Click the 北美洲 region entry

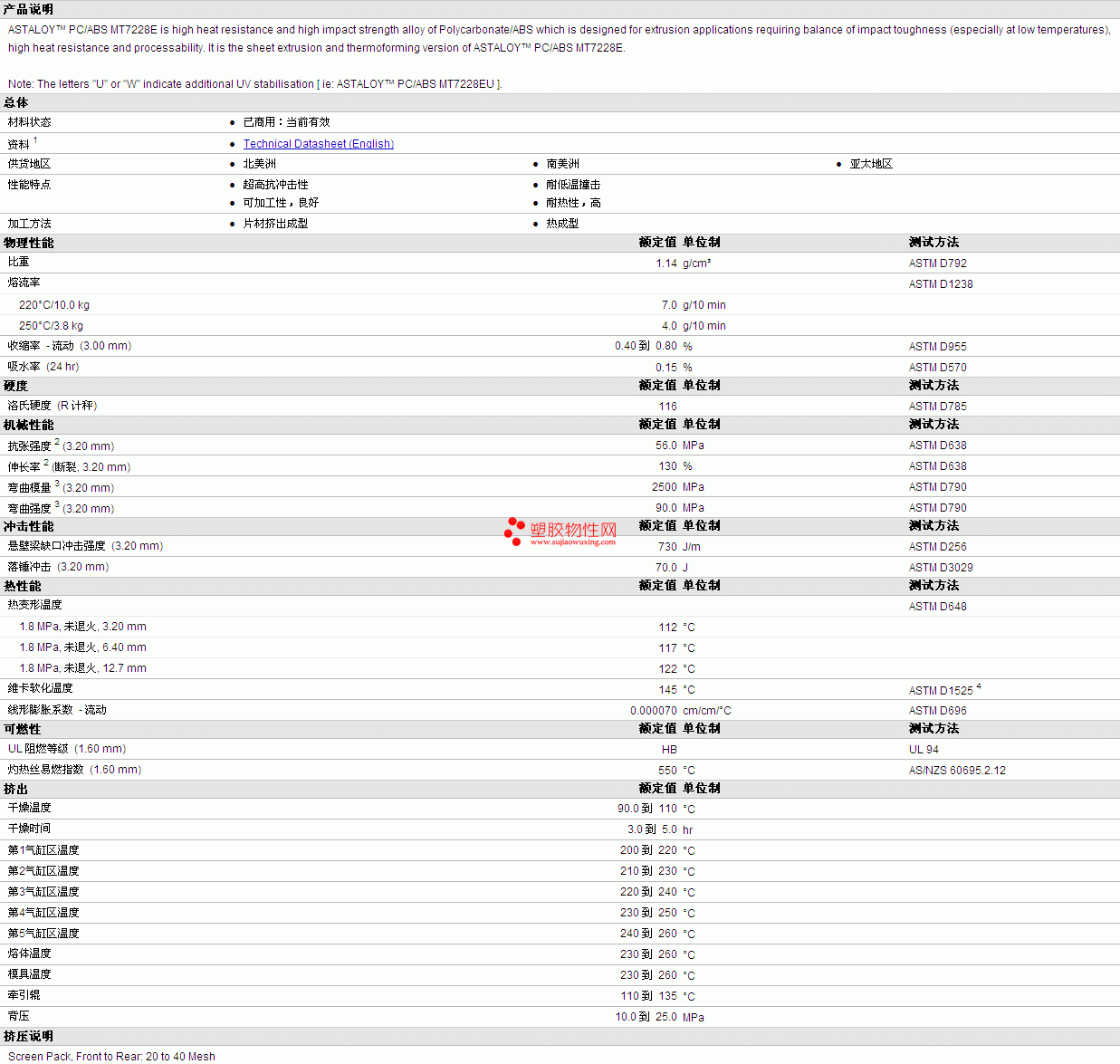coord(259,164)
